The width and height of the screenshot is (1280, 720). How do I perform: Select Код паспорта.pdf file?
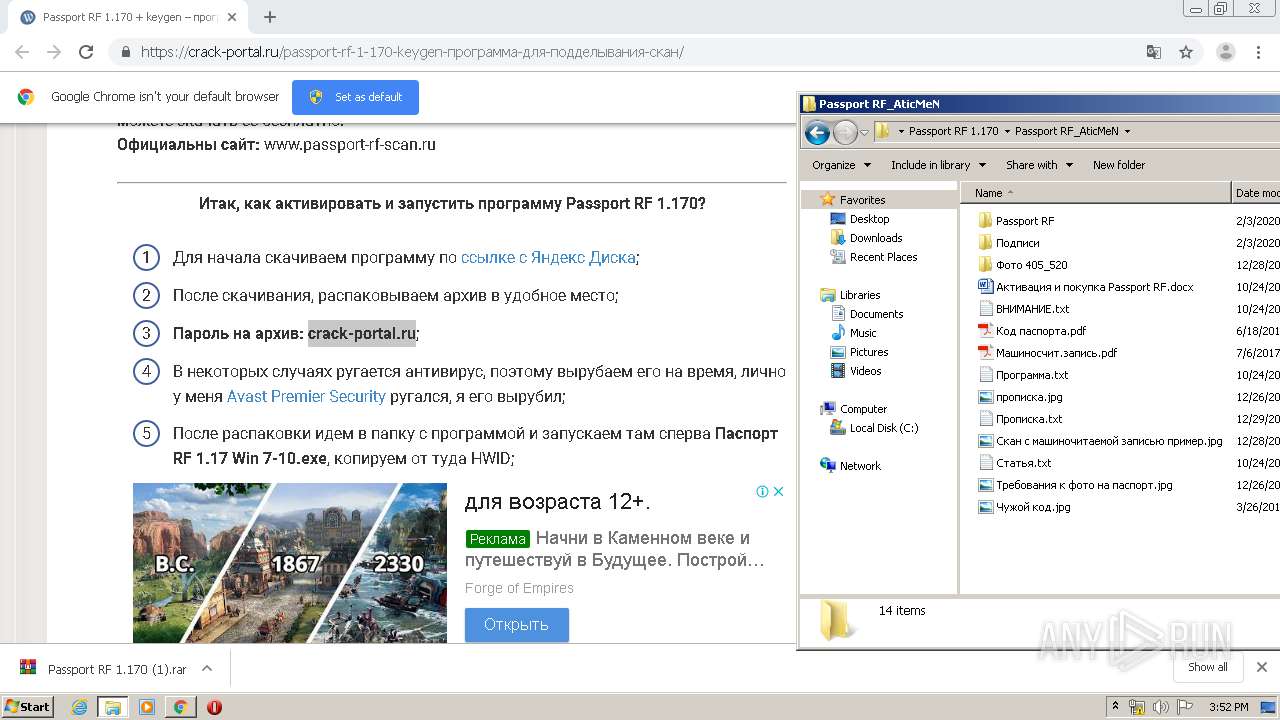click(x=1040, y=331)
